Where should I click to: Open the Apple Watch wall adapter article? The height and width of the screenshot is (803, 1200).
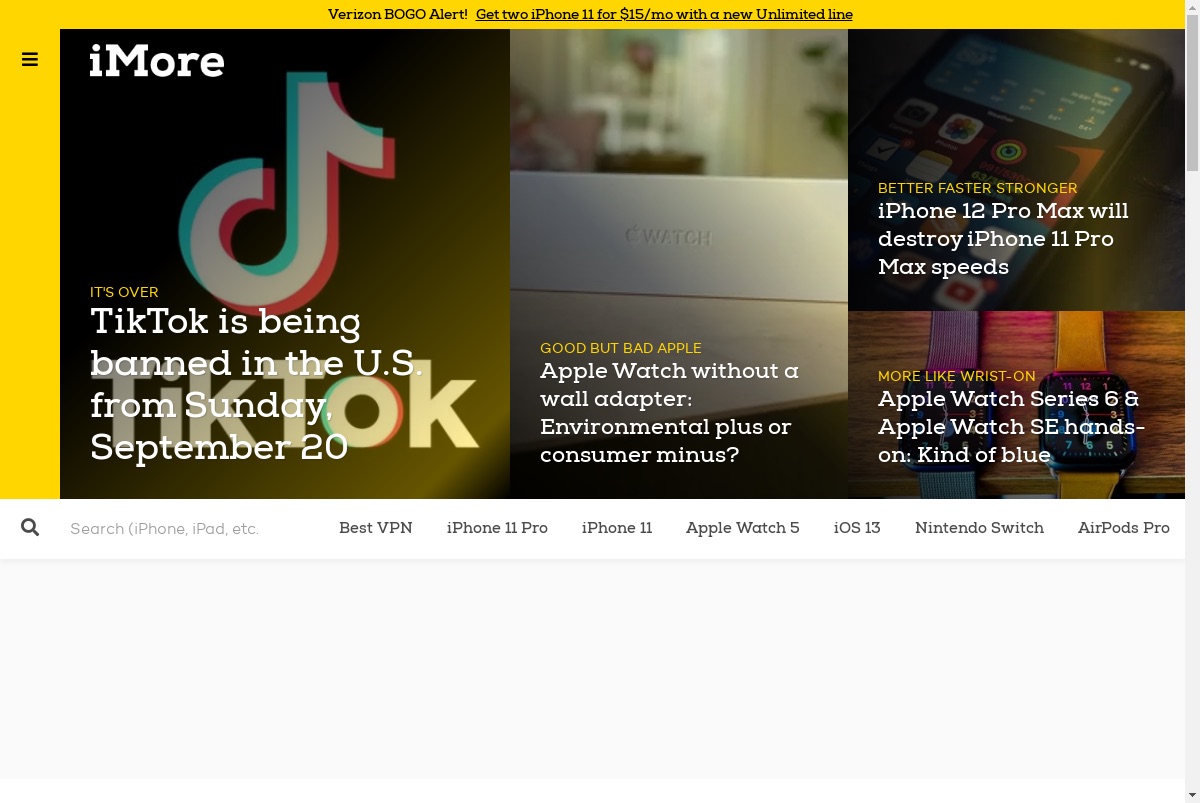click(x=670, y=413)
